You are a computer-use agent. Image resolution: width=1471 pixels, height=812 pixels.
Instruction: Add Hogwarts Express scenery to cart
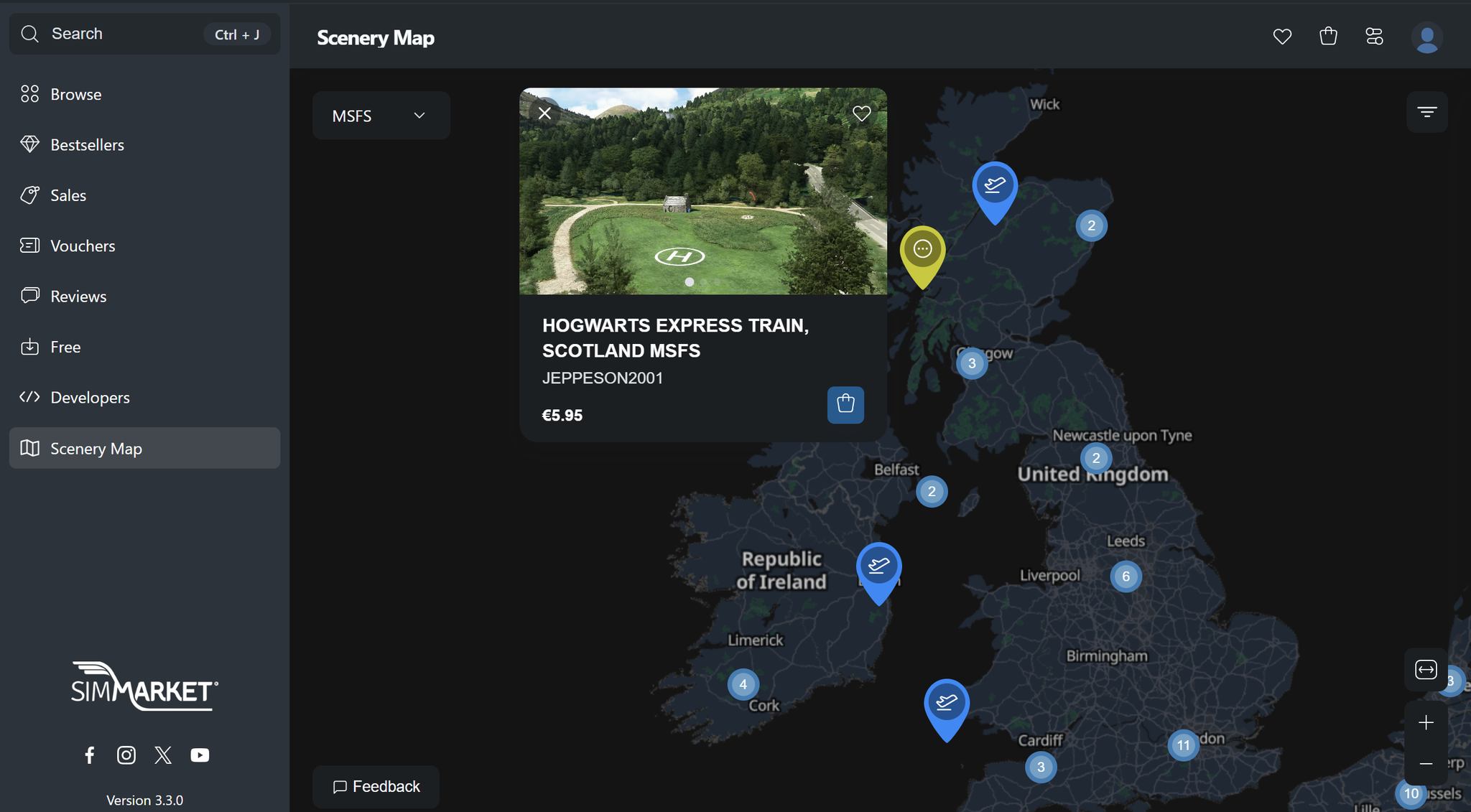click(x=845, y=405)
